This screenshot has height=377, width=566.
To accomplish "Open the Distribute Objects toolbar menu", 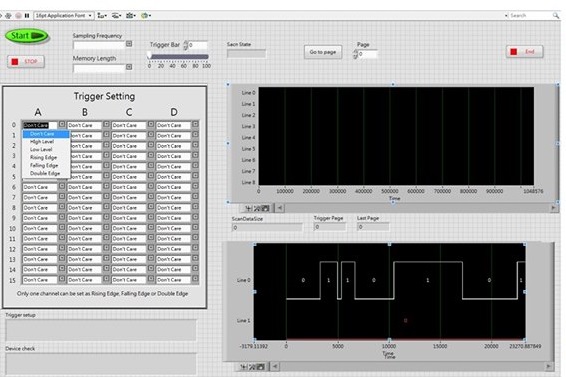I will pyautogui.click(x=116, y=16).
